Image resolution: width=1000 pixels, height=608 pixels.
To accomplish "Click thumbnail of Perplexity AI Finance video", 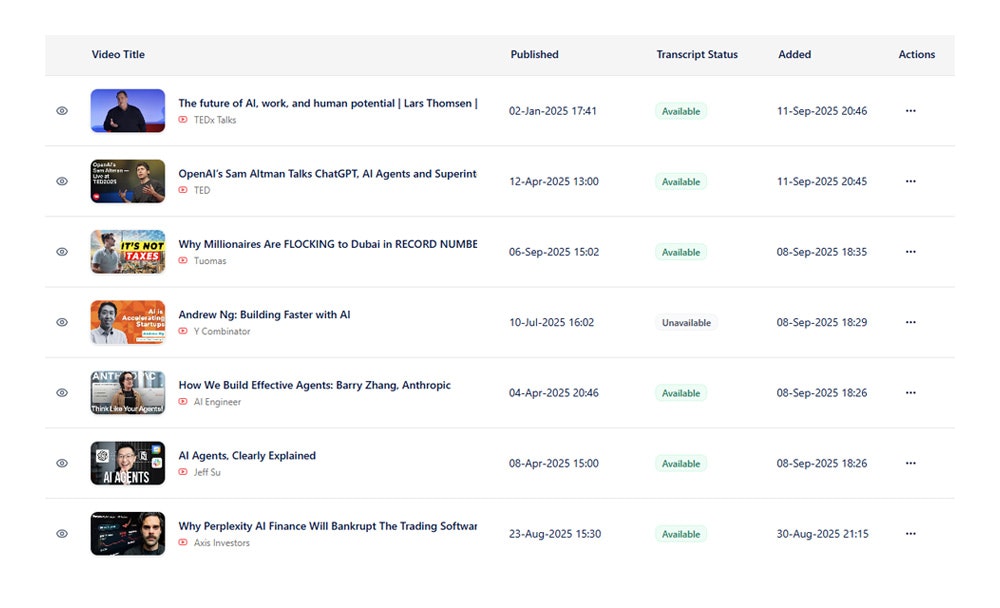I will pos(128,534).
